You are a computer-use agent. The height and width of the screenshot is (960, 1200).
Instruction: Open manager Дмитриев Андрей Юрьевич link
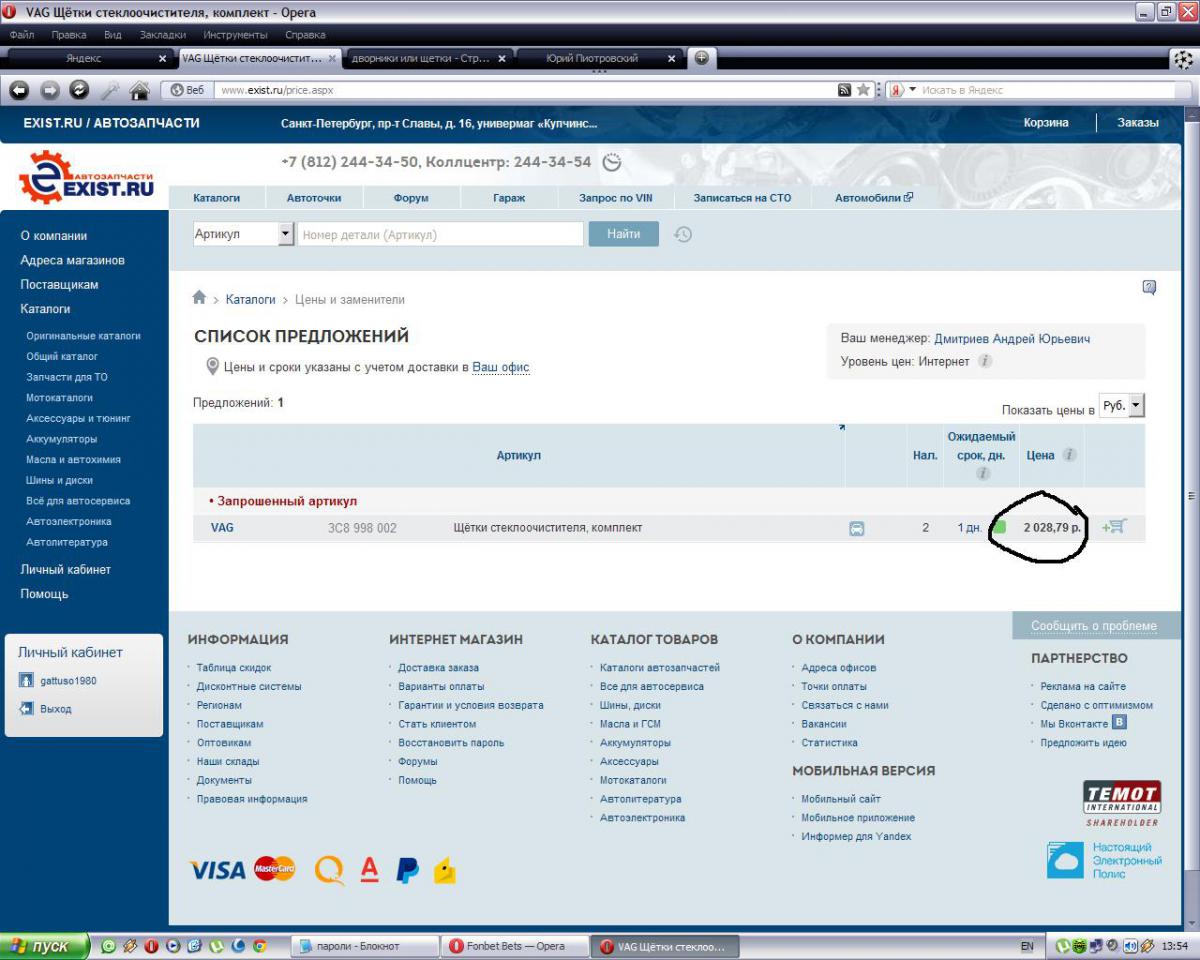1012,339
